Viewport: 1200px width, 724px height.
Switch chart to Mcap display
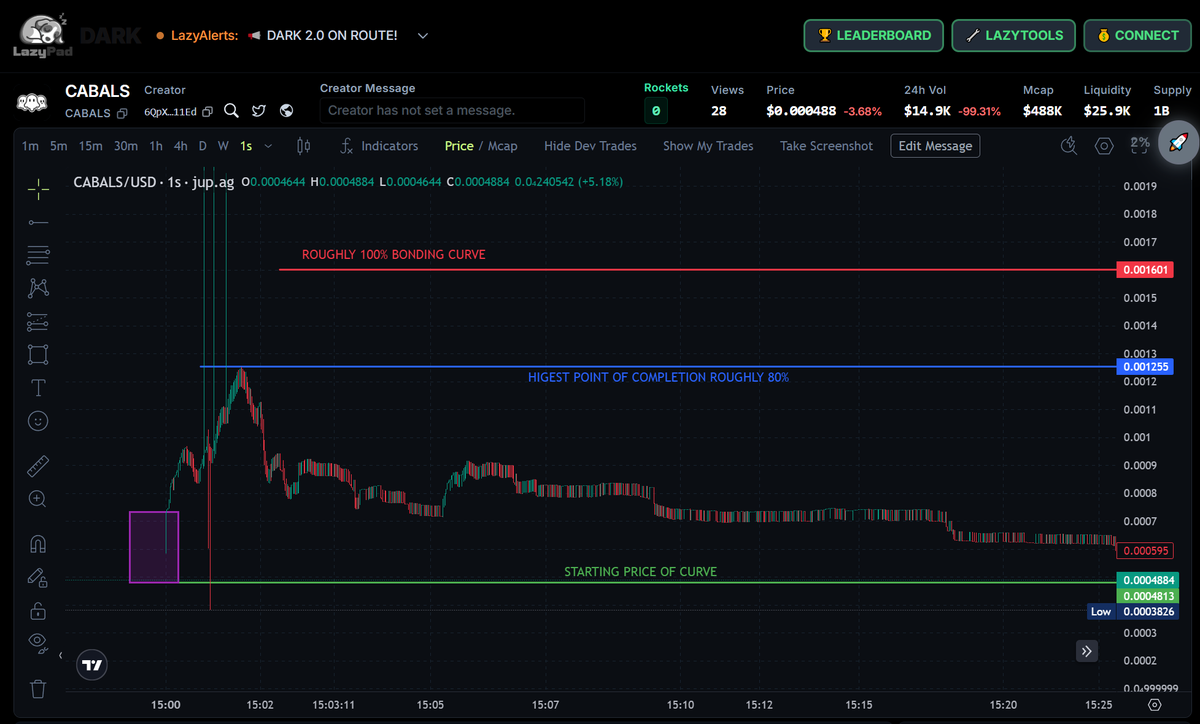[502, 146]
